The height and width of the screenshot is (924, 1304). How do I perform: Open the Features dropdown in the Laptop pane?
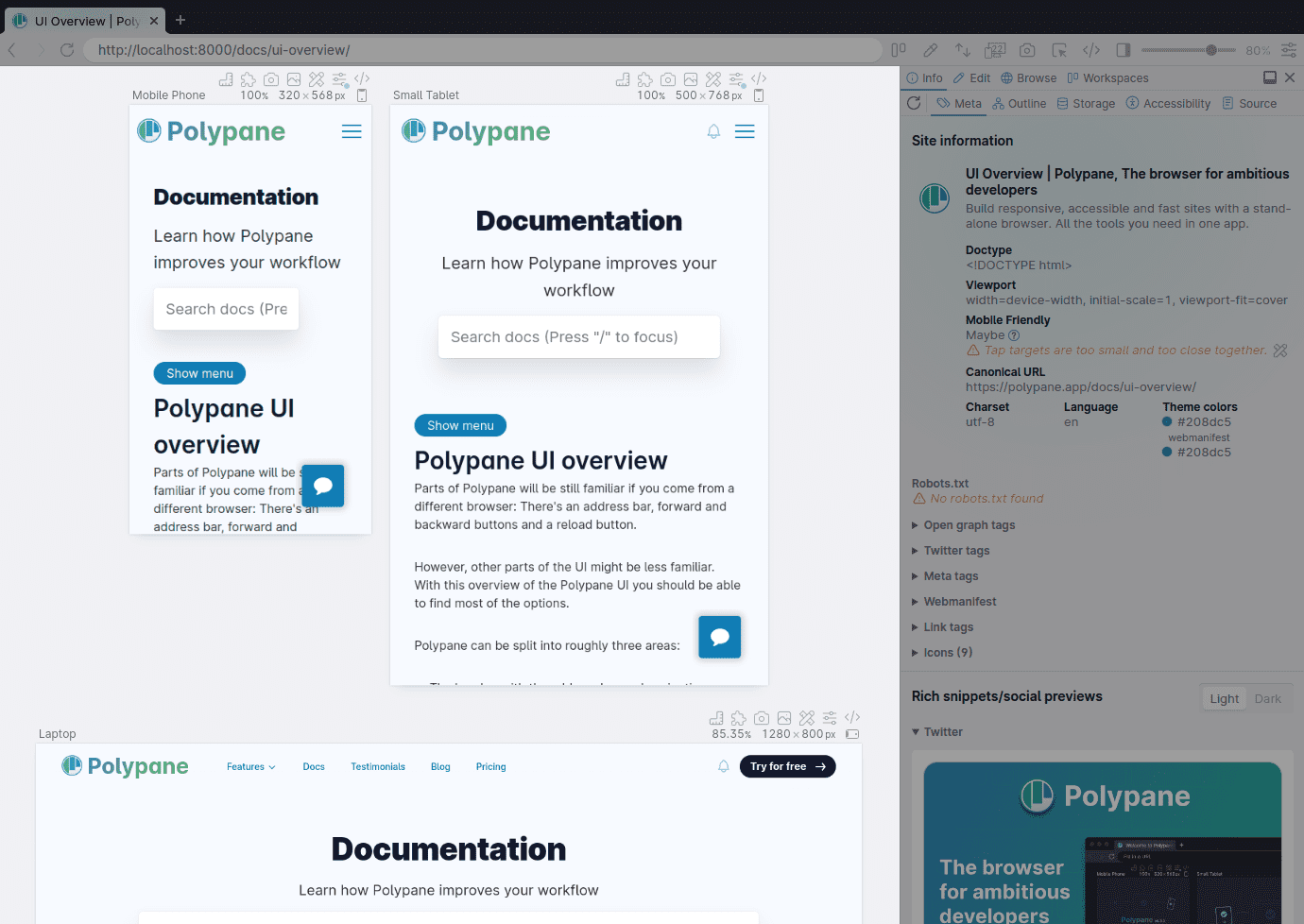click(x=251, y=767)
